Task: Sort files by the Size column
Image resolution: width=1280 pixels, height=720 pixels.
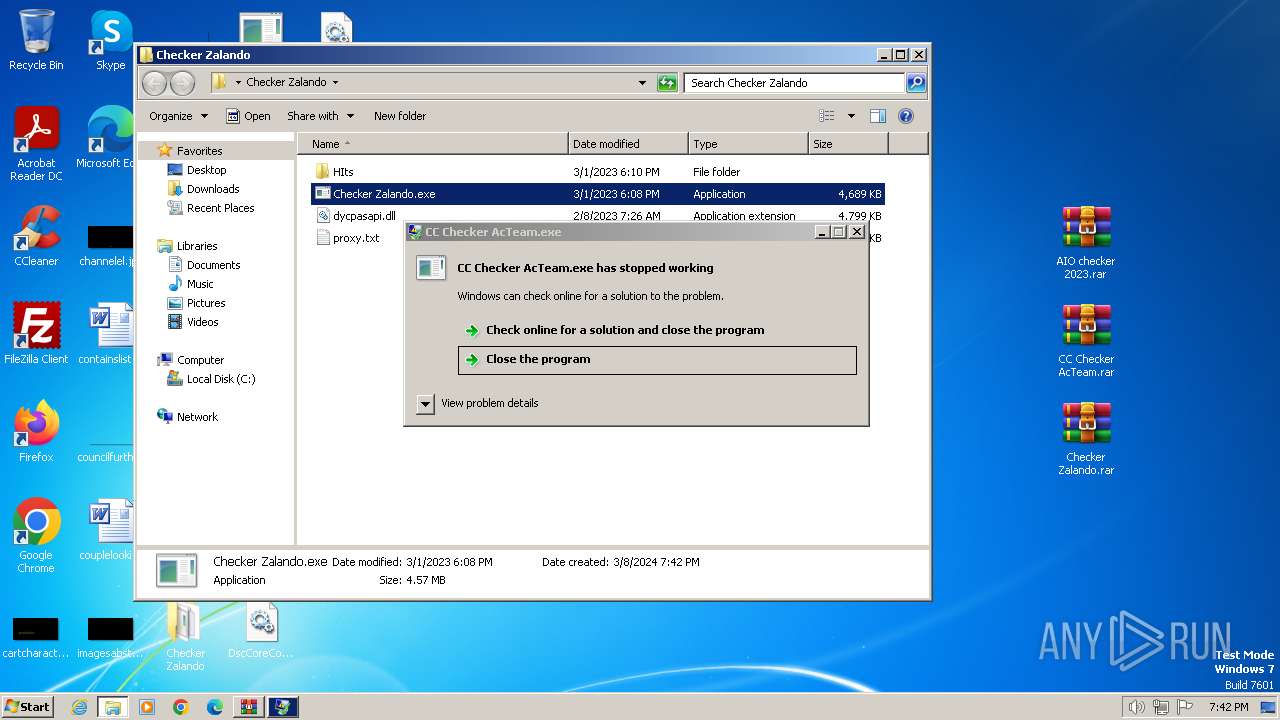Action: (x=848, y=144)
